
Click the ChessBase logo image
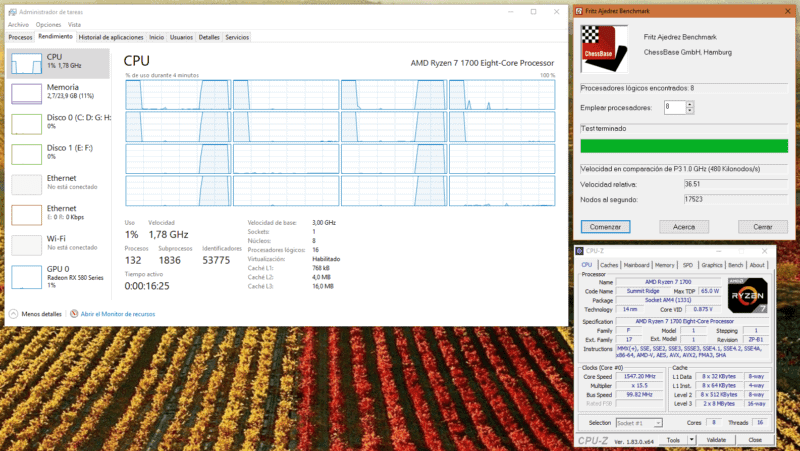click(605, 49)
